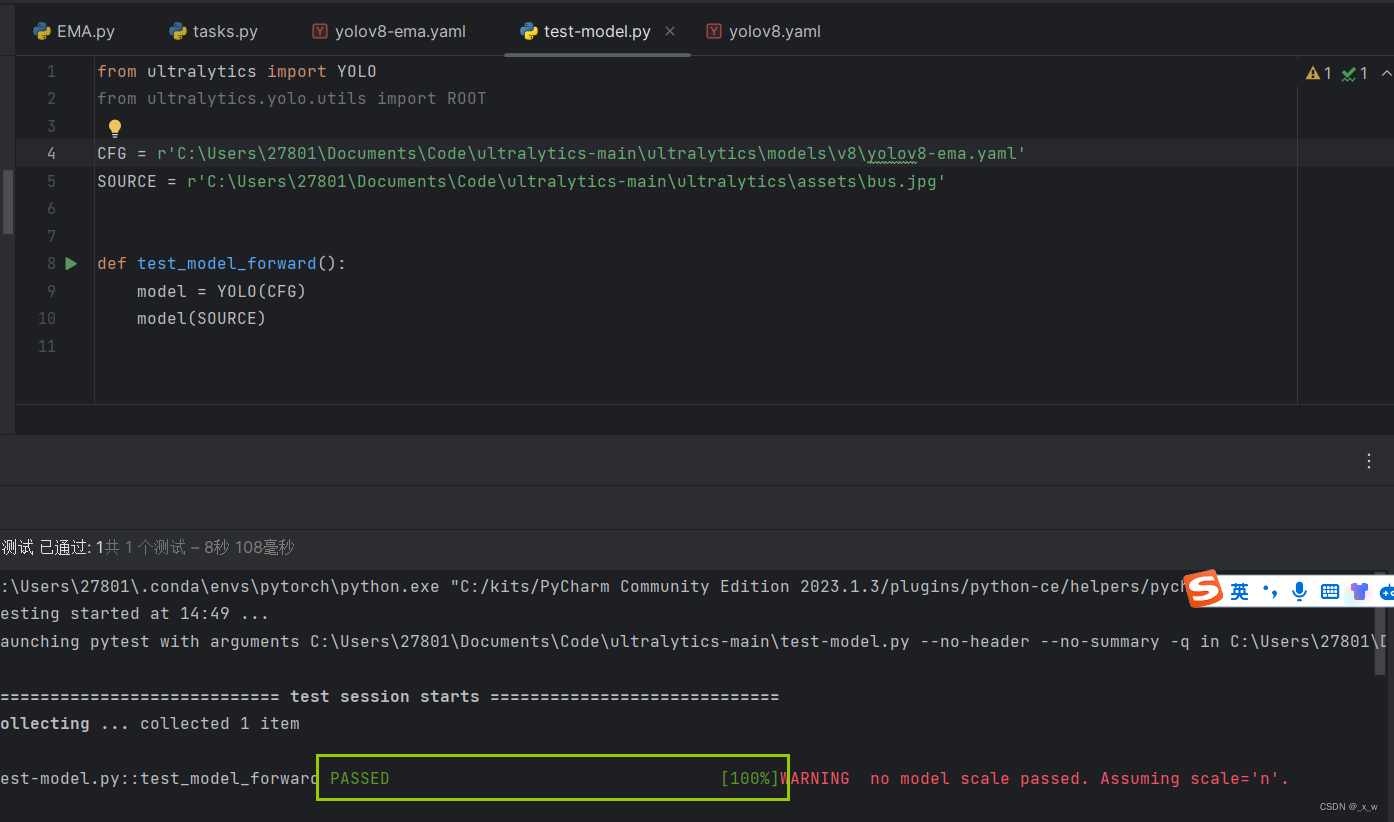The height and width of the screenshot is (822, 1394).
Task: Click line number 8 in the gutter
Action: point(52,263)
